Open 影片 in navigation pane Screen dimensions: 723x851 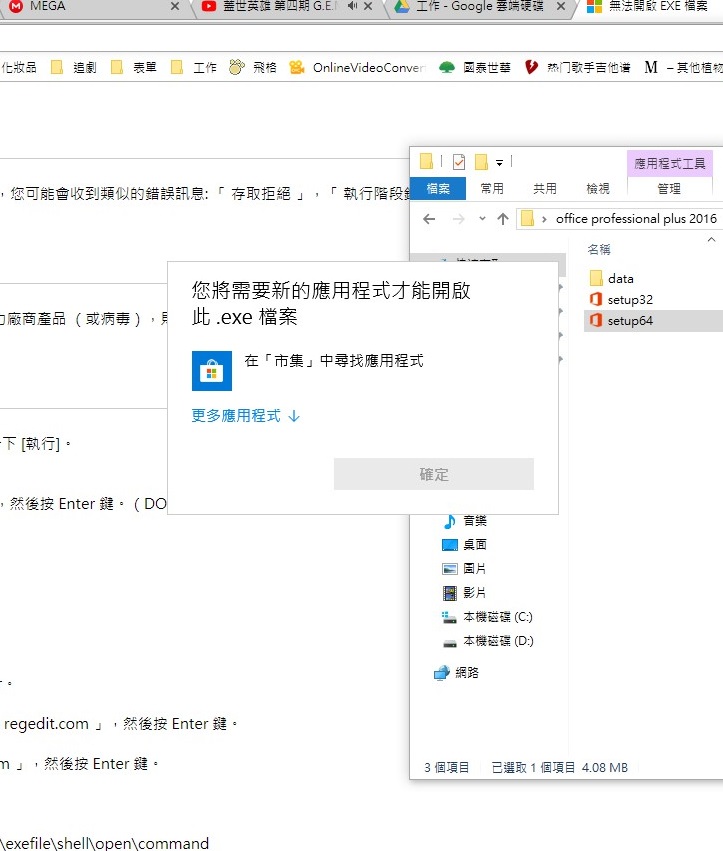coord(464,592)
